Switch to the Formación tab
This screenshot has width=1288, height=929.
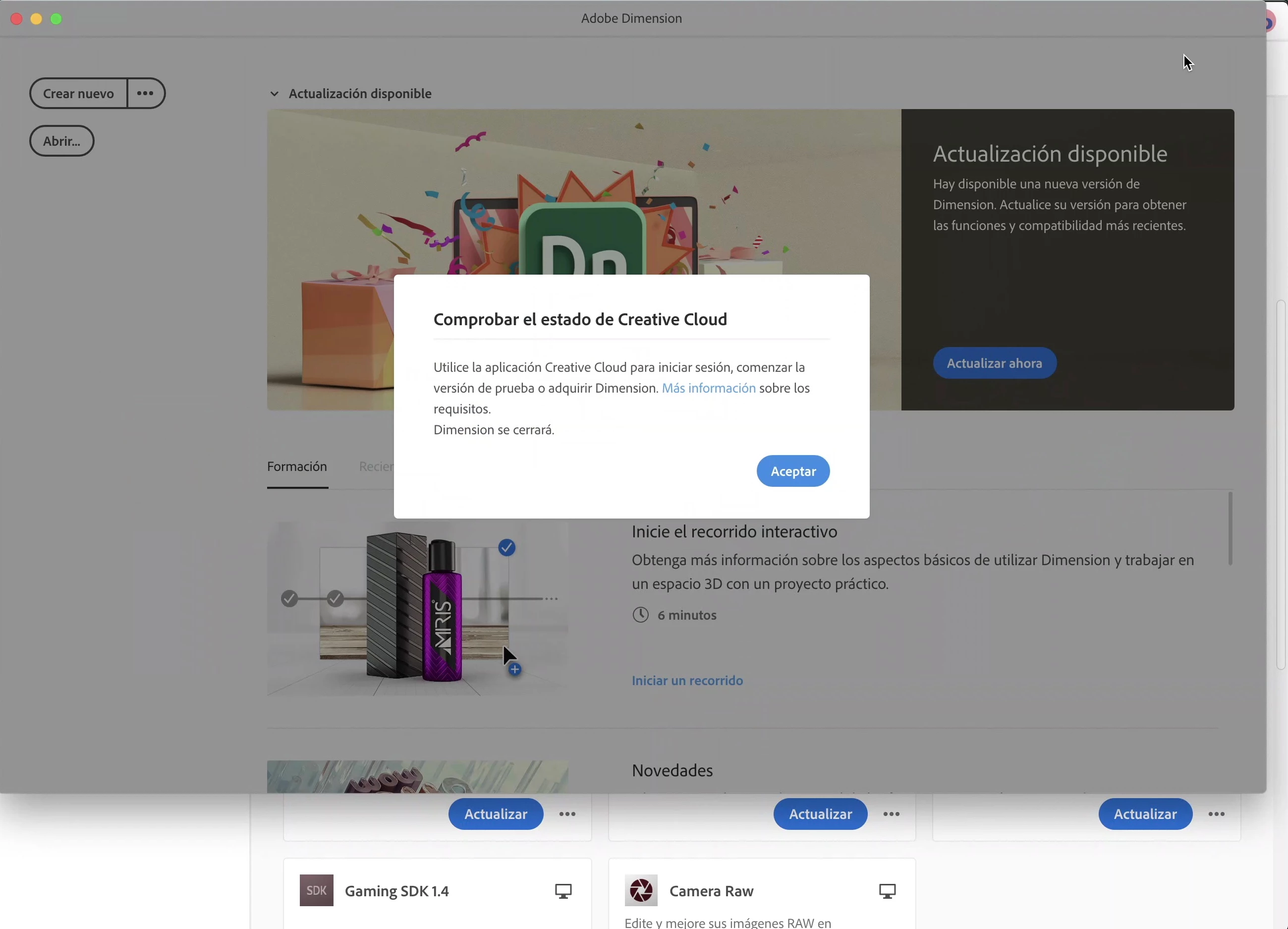(x=297, y=466)
